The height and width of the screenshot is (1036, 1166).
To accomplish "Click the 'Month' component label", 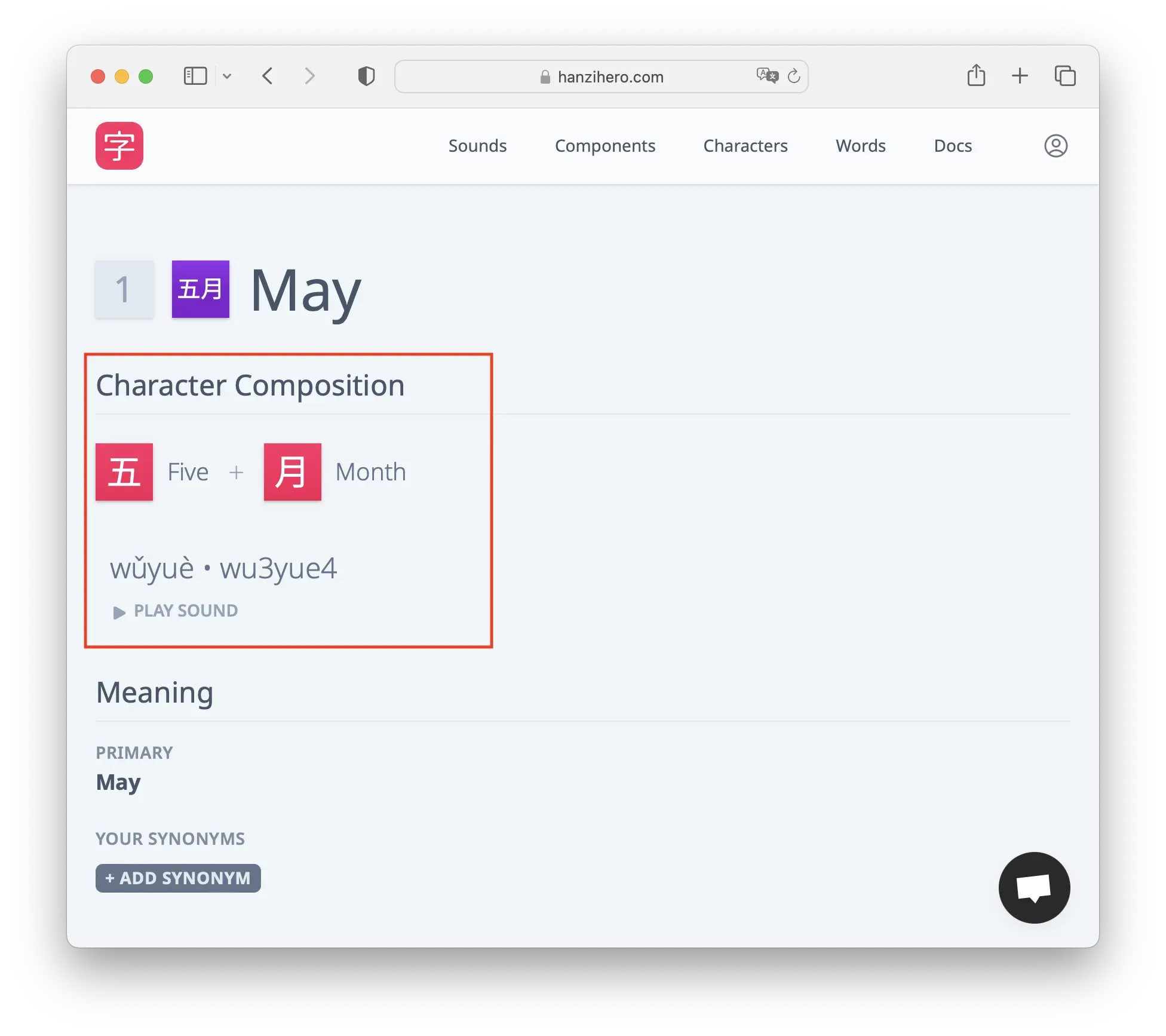I will coord(371,472).
